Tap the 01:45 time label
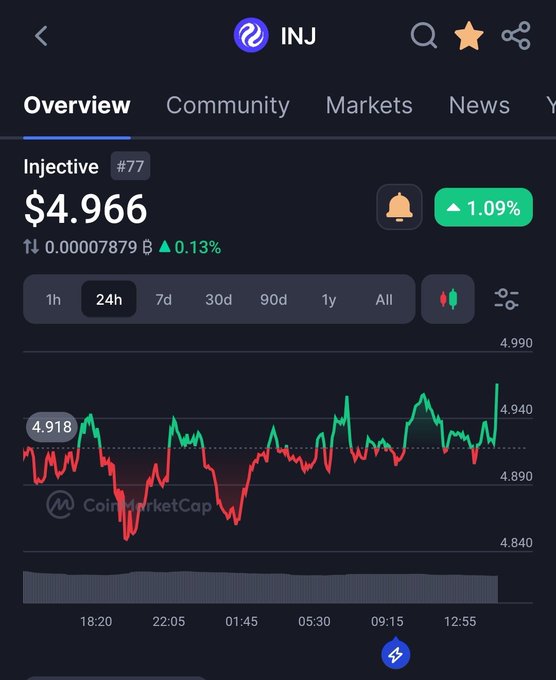Viewport: 556px width, 680px height. pyautogui.click(x=242, y=621)
